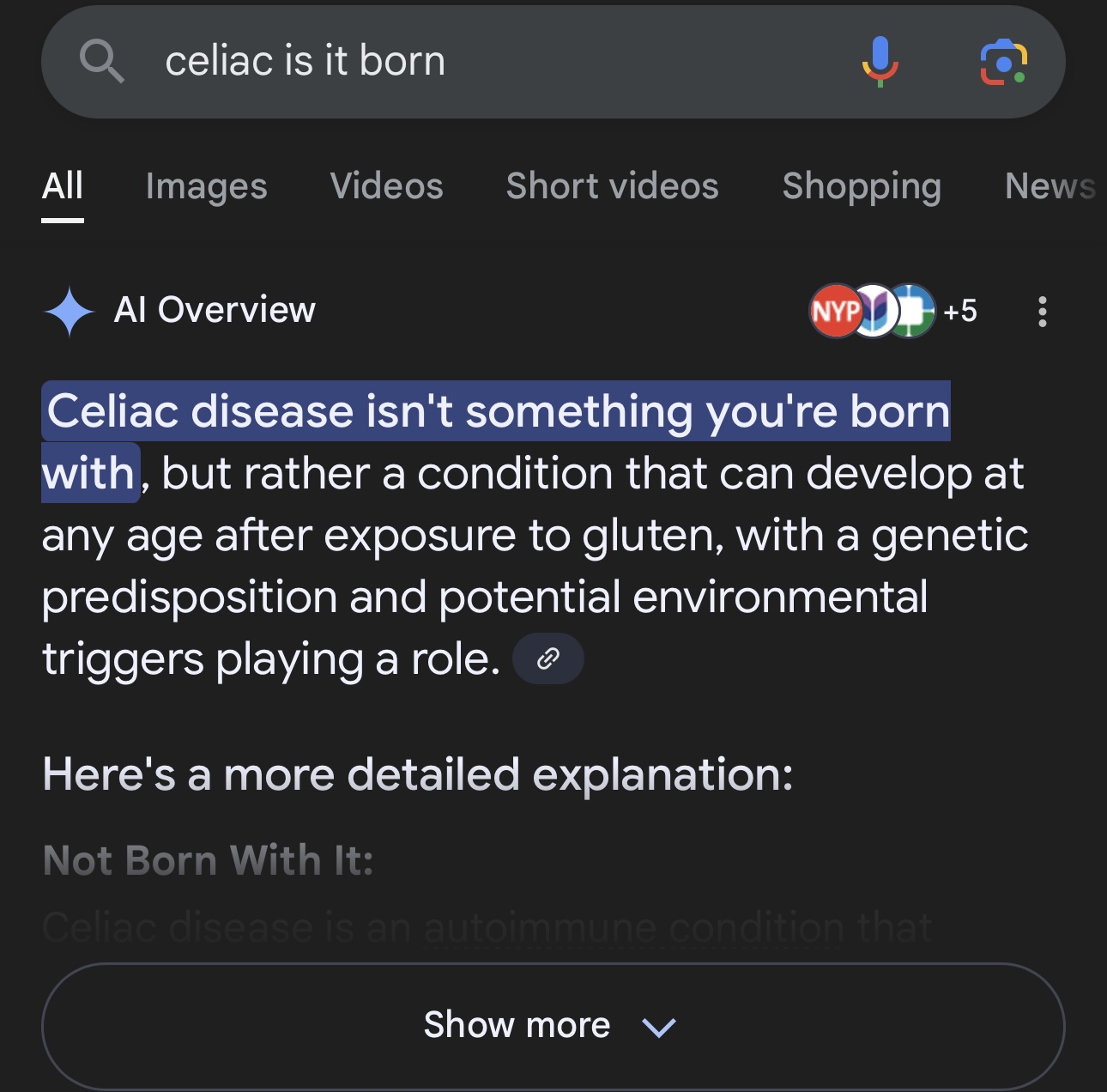
Task: Open Google Lens camera search
Action: [x=1003, y=62]
